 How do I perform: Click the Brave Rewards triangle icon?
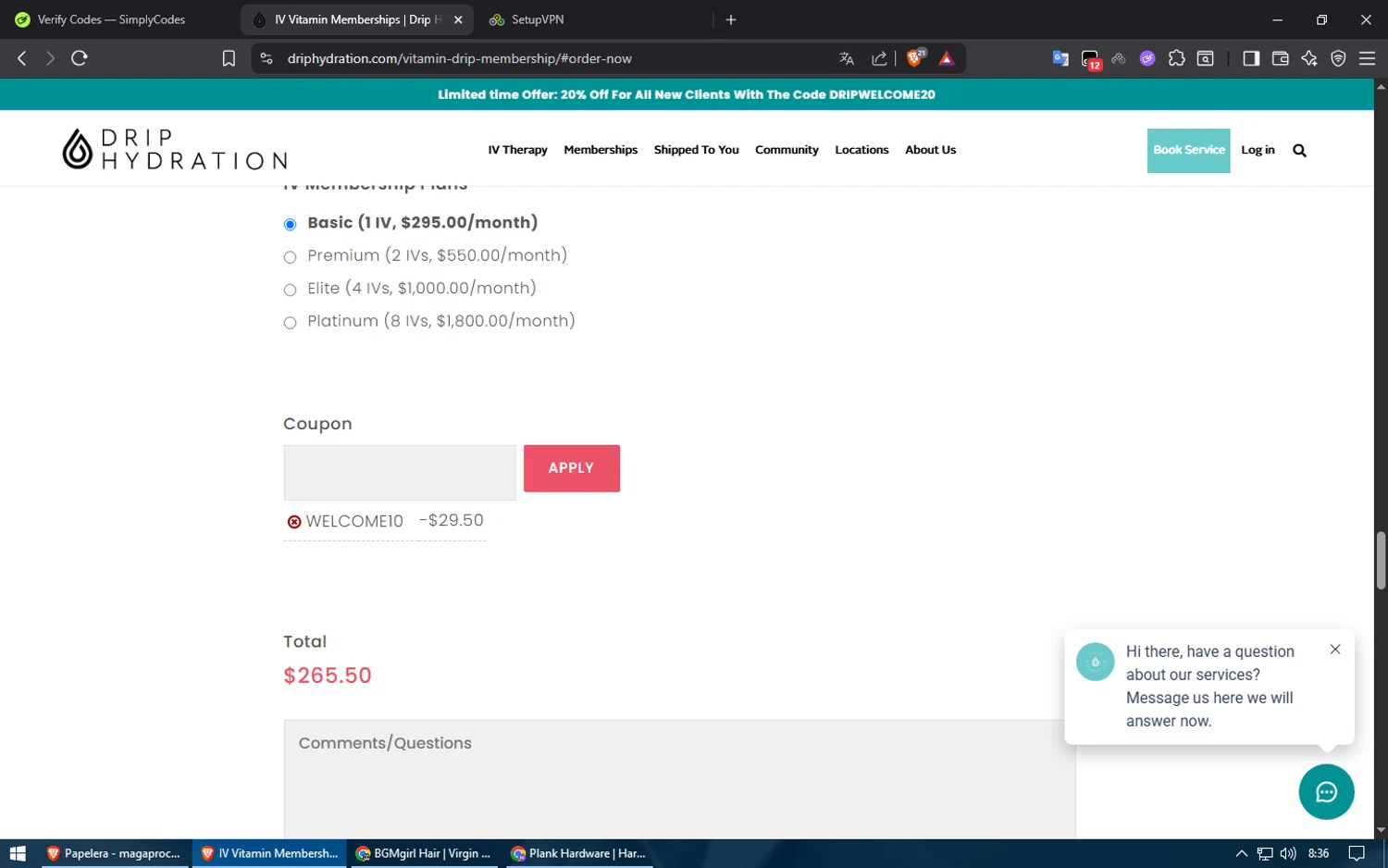947,58
